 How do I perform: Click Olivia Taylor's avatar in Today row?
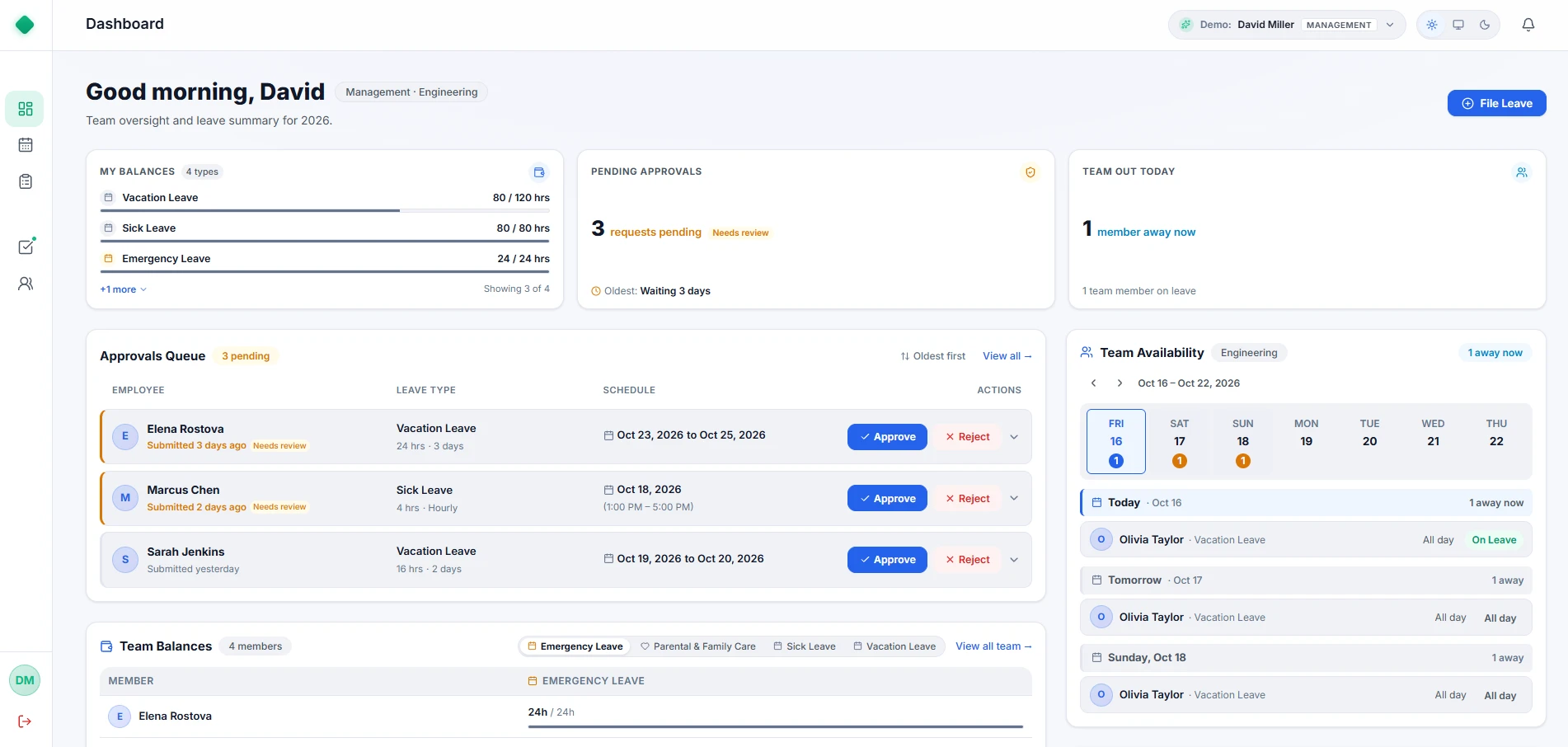(x=1101, y=540)
